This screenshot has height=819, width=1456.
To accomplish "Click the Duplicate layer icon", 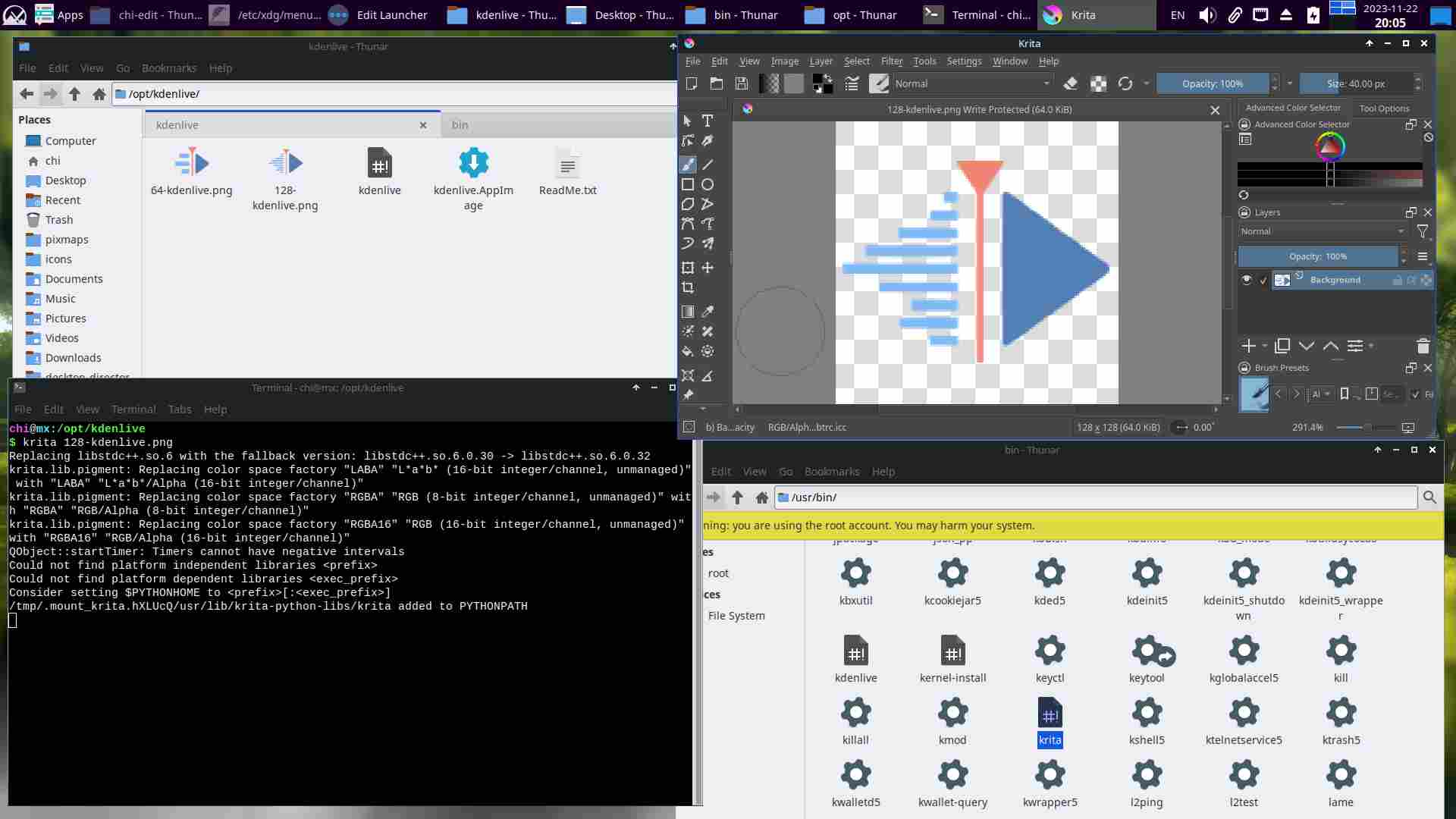I will click(1282, 346).
